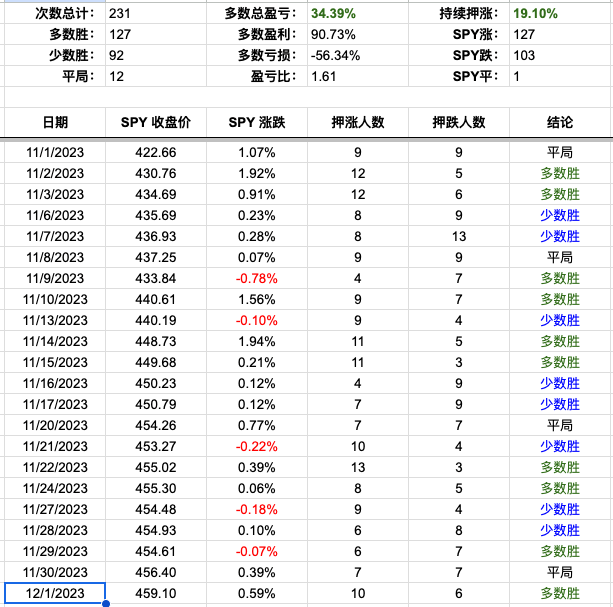613x607 pixels.
Task: Select the 13 押跌人数 cell on 11/7/2023
Action: click(x=459, y=236)
